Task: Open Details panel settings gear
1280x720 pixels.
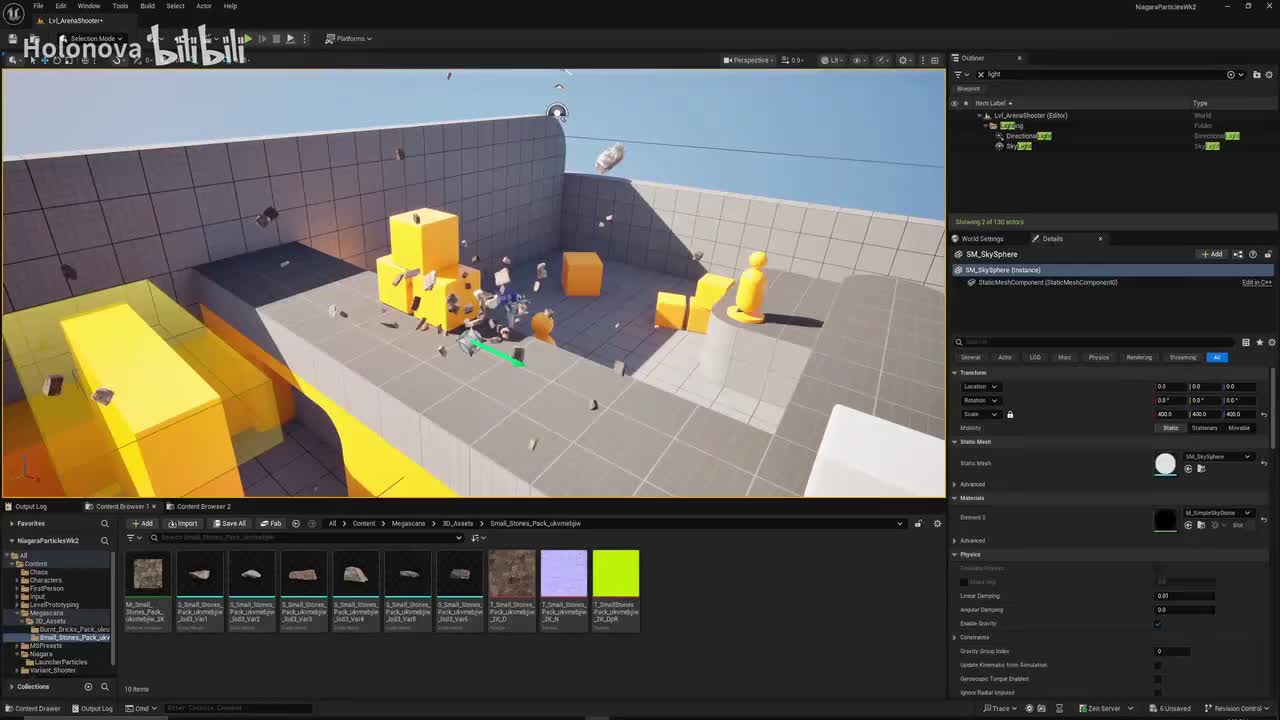Action: [1273, 342]
